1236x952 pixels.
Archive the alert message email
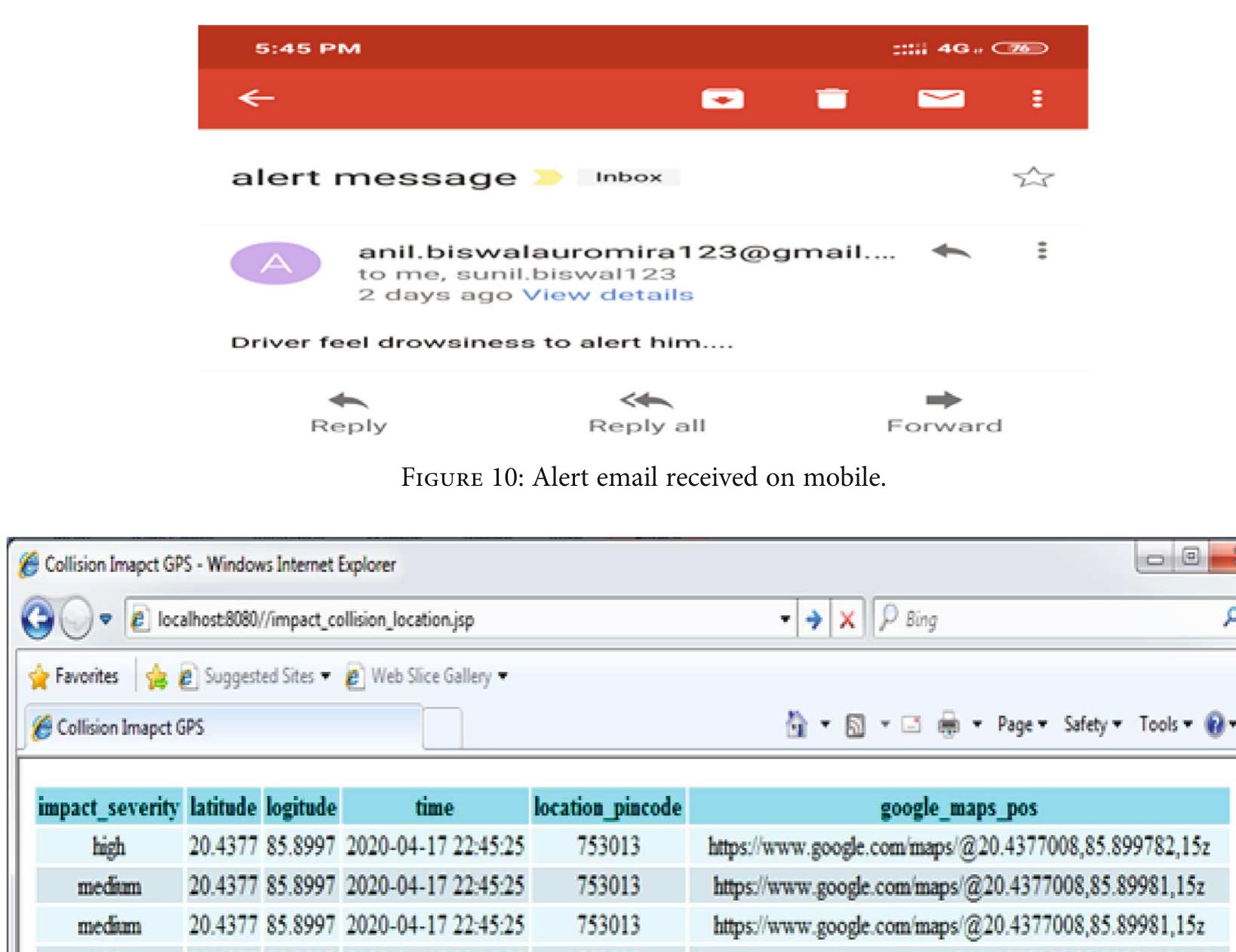722,99
